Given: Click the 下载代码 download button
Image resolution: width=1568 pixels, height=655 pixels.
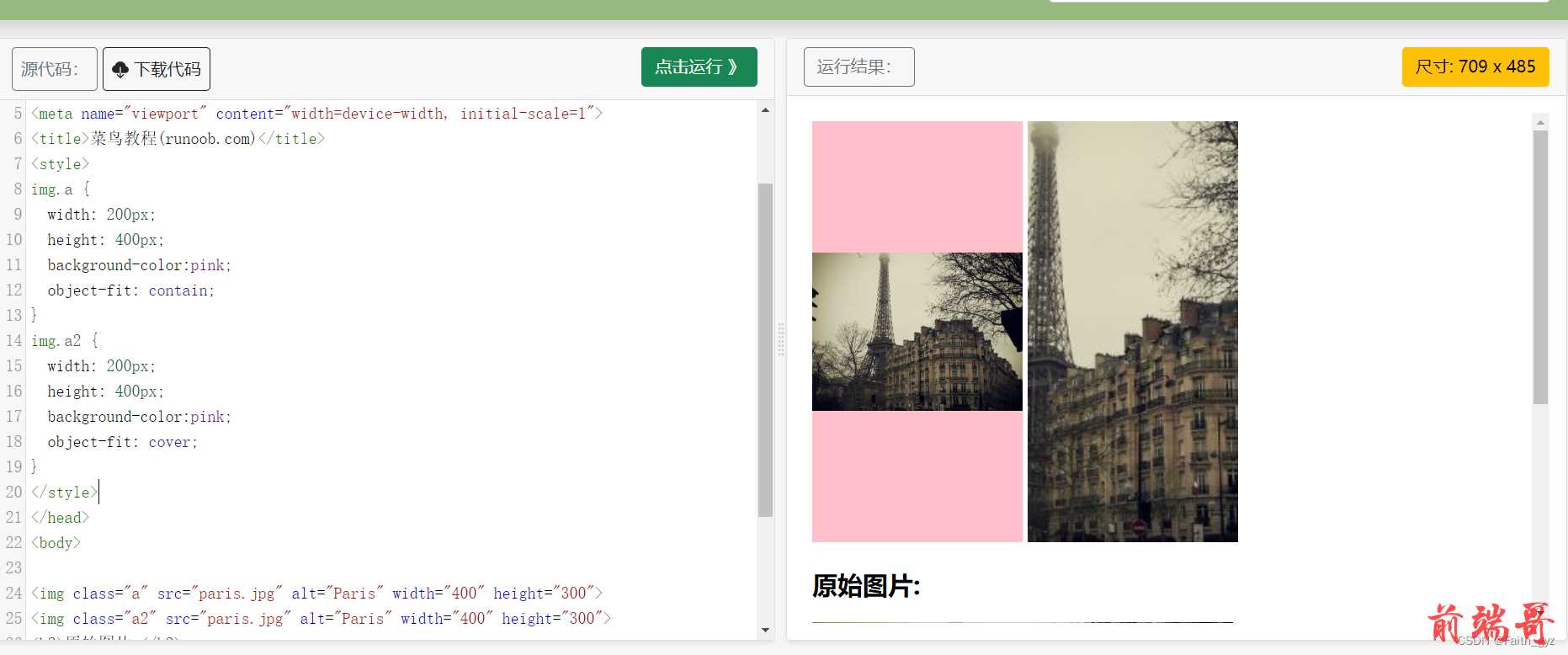Looking at the screenshot, I should [157, 69].
